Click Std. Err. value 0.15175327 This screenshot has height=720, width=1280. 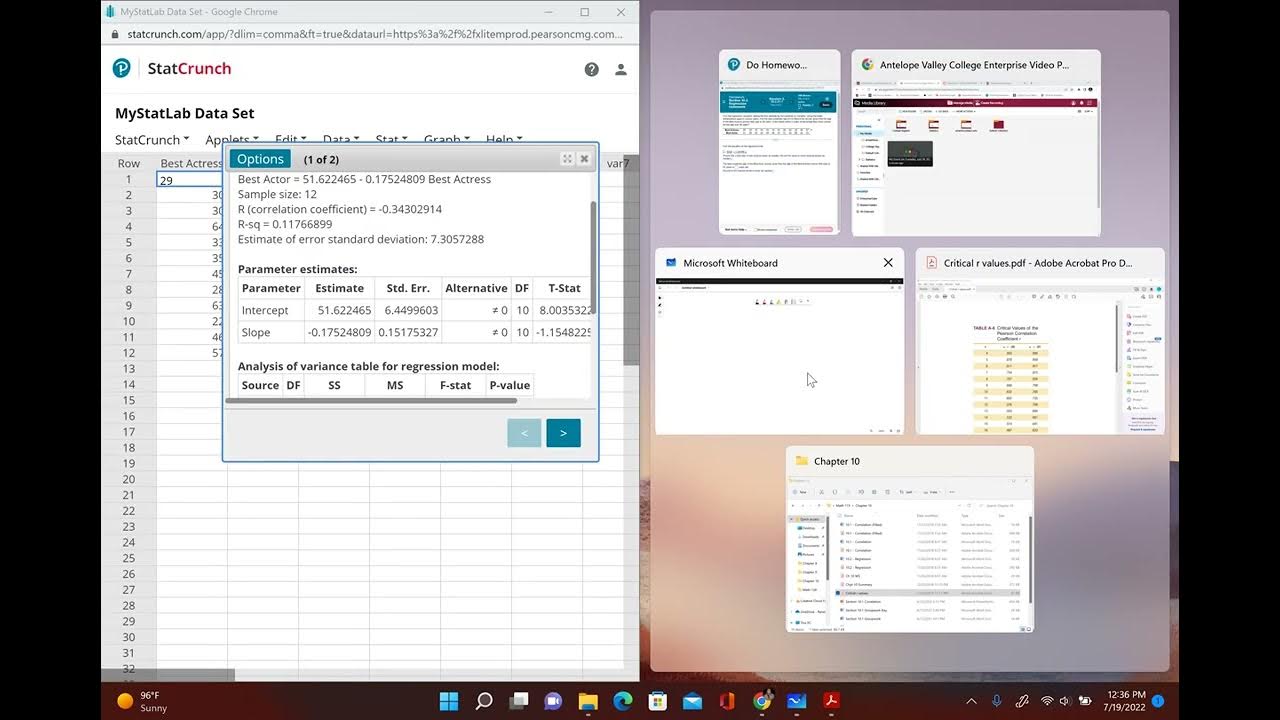409,332
